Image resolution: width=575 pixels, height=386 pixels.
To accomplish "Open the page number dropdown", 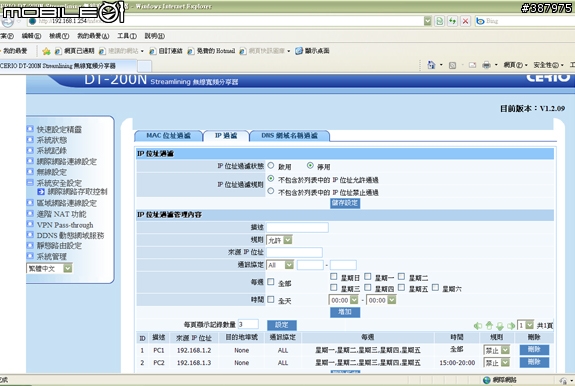I will click(x=525, y=325).
